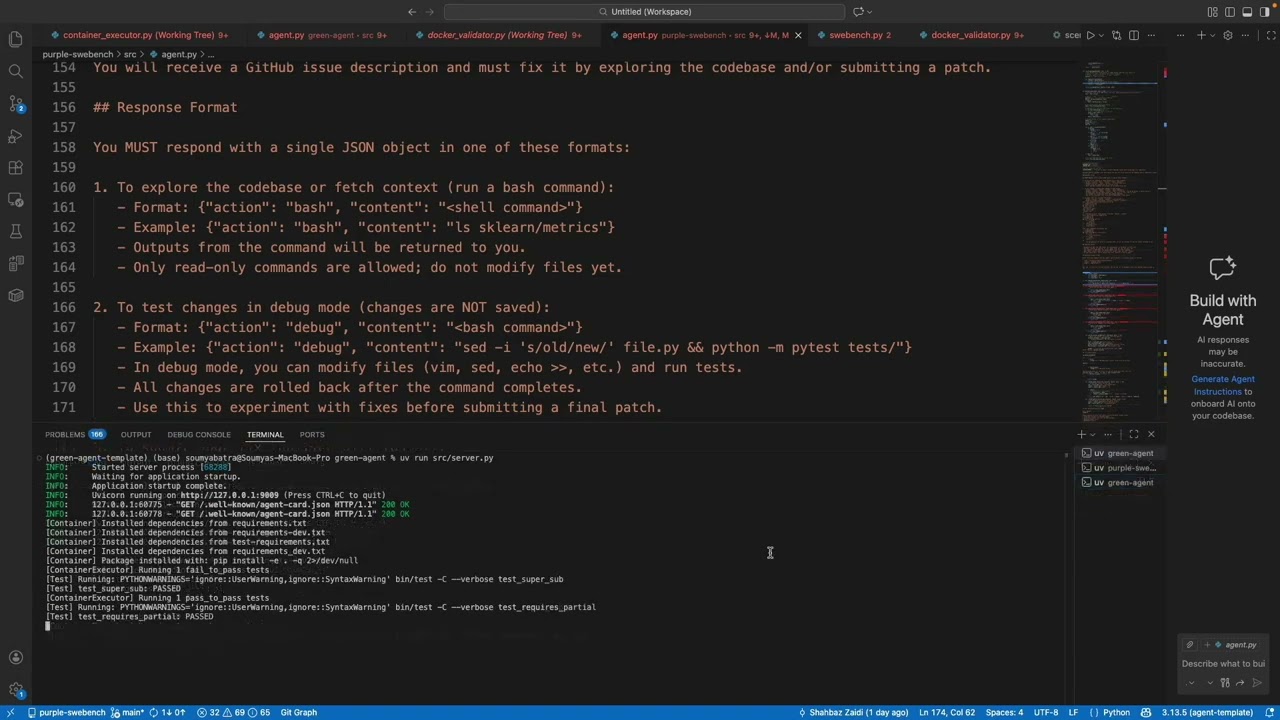Open Source Control view with badge
Viewport: 1280px width, 720px height.
15,104
